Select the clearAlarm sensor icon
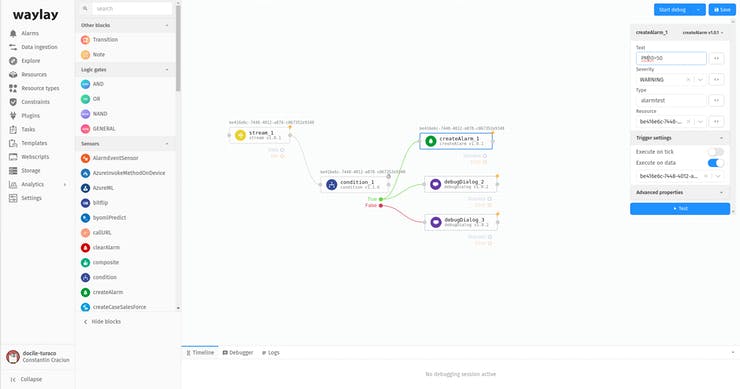The height and width of the screenshot is (389, 740). (x=85, y=247)
